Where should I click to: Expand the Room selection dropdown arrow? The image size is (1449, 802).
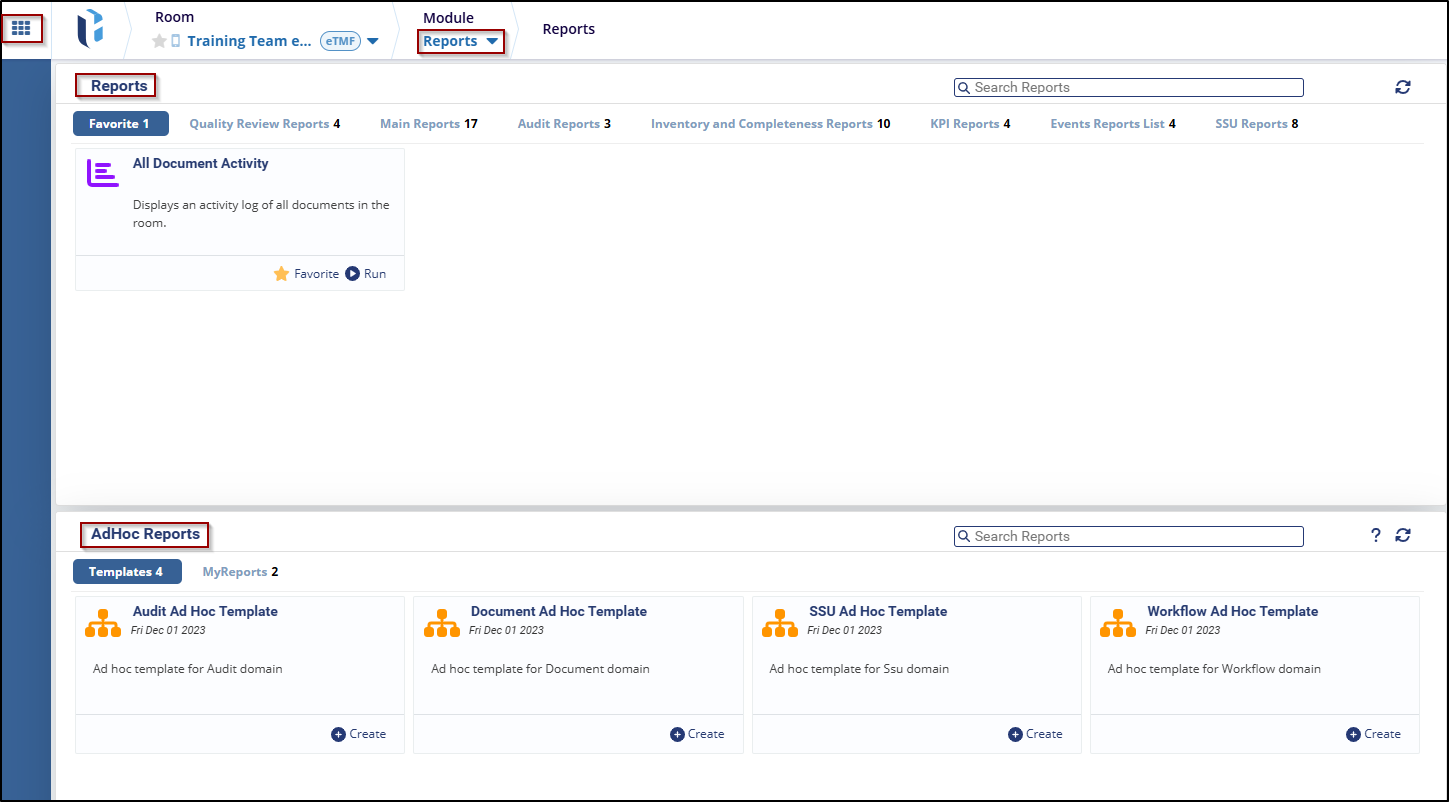[373, 42]
